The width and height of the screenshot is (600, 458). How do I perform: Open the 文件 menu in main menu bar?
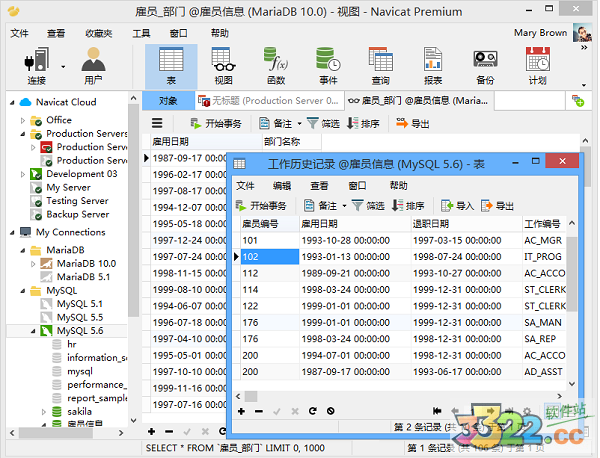coord(19,33)
